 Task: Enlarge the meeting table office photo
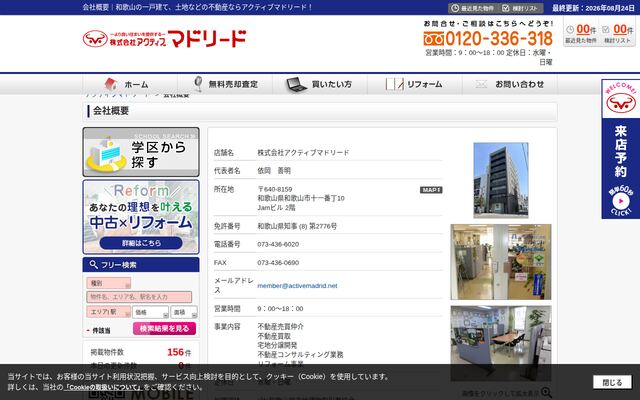[501, 343]
